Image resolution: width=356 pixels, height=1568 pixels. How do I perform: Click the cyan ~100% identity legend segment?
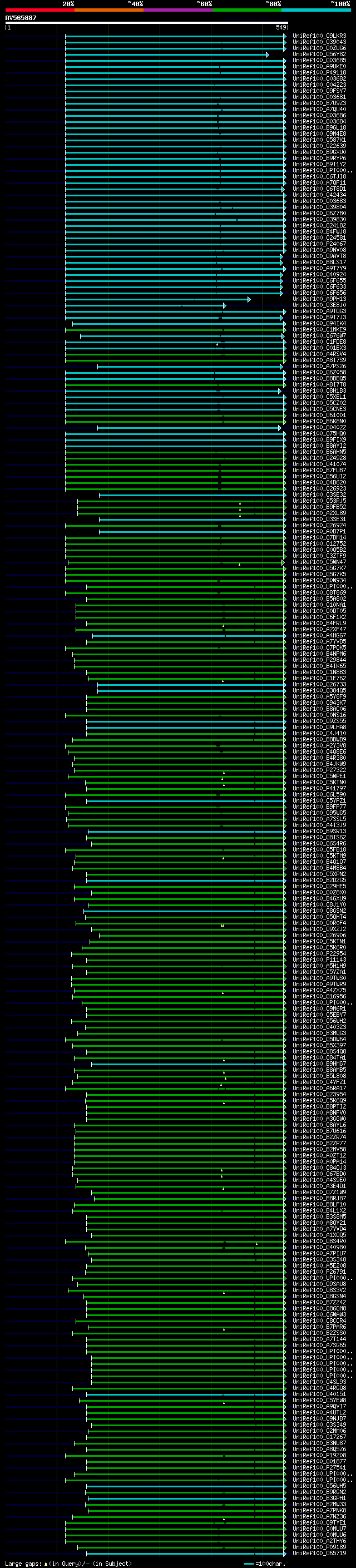pyautogui.click(x=316, y=11)
